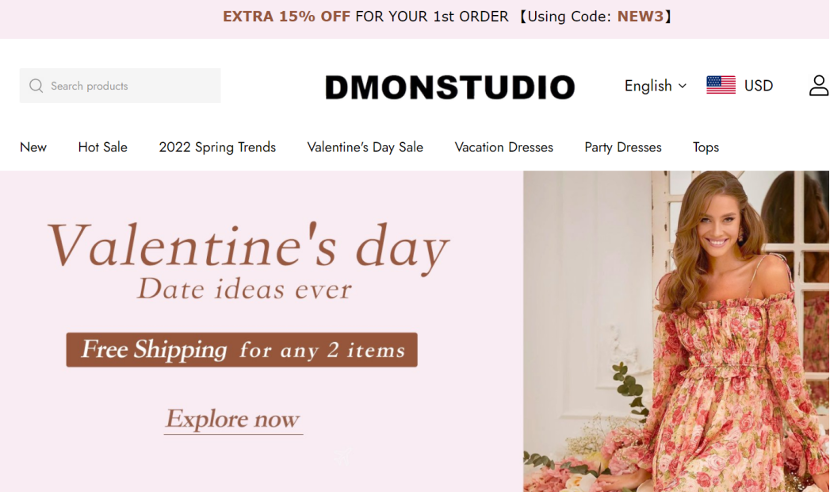
Task: Open the Hot Sale category
Action: [x=103, y=147]
